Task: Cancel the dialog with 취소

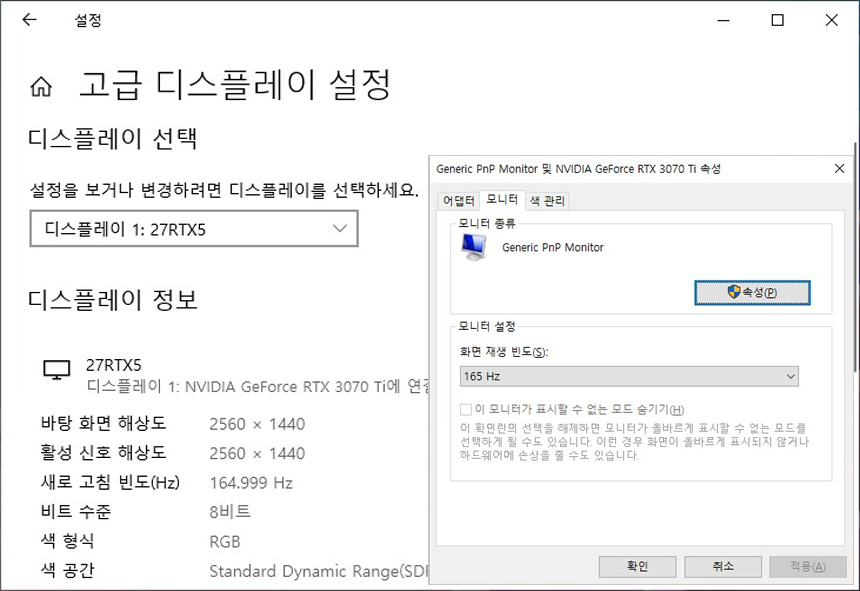Action: click(x=723, y=566)
